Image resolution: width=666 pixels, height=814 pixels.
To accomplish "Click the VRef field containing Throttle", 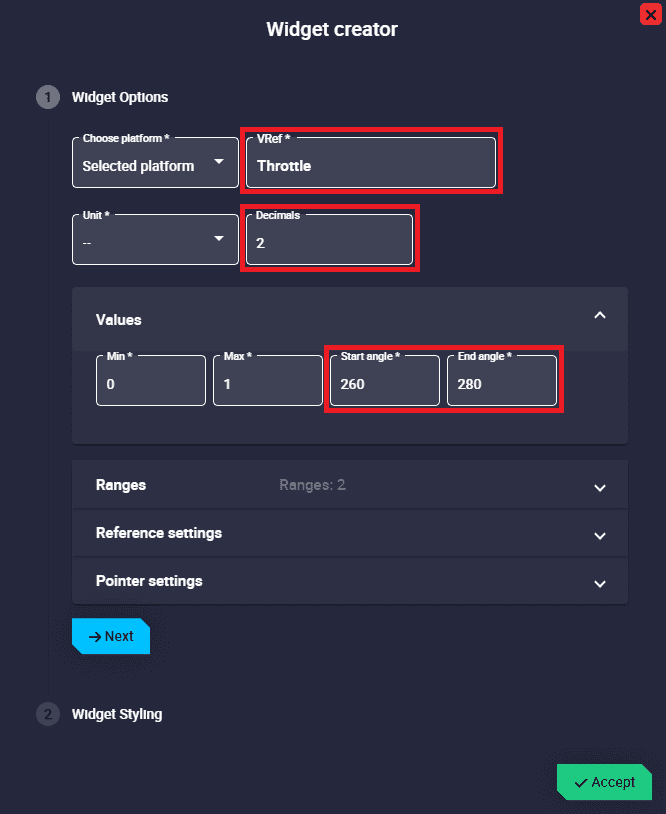I will coord(371,162).
